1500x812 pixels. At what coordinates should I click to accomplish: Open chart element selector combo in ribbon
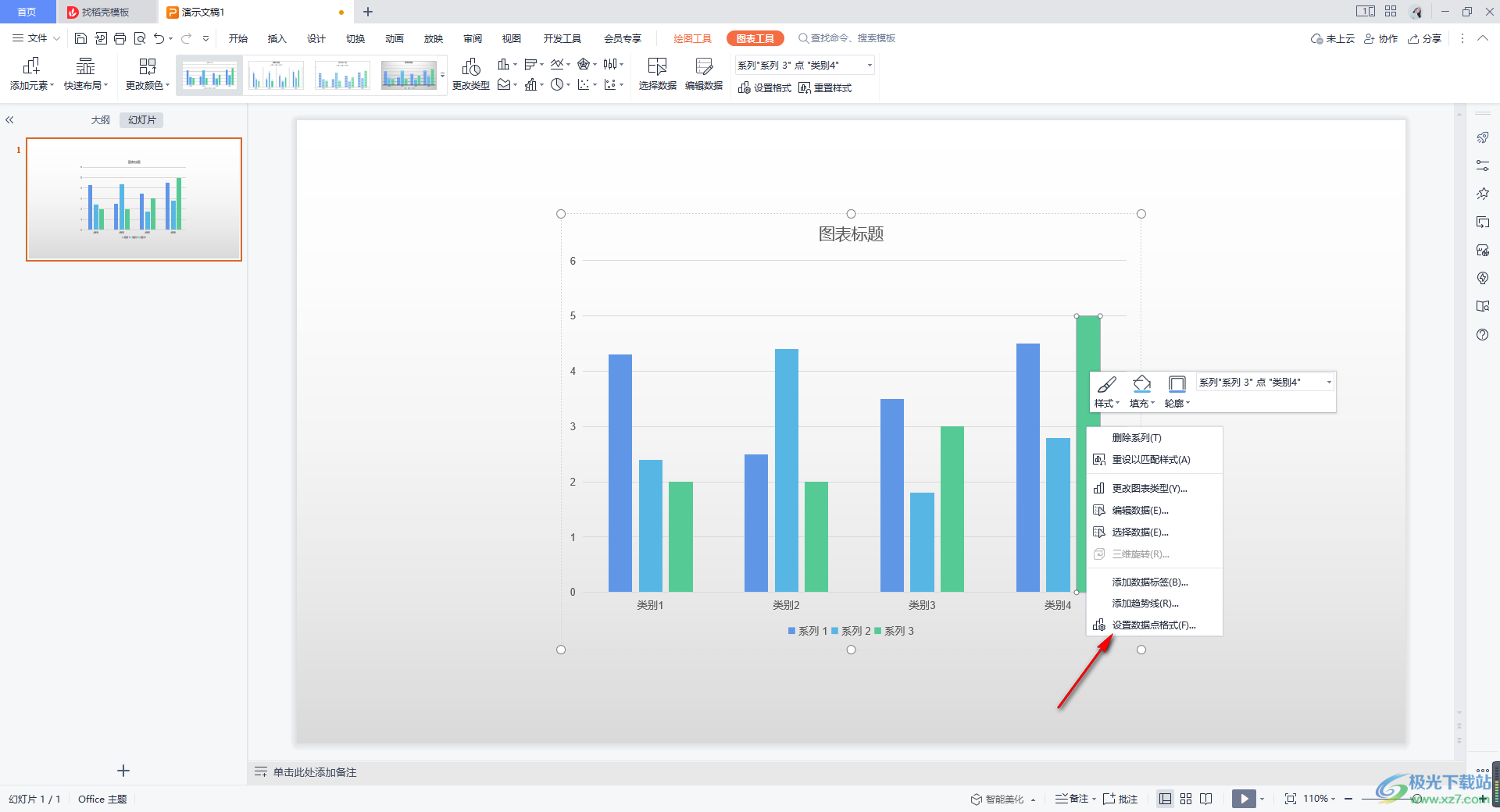[804, 66]
